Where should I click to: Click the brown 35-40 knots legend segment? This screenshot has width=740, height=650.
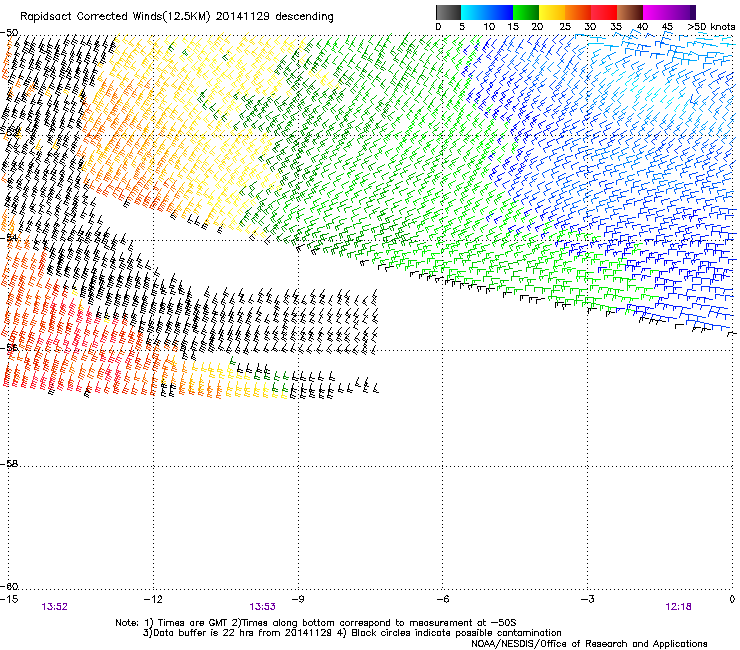pos(630,12)
